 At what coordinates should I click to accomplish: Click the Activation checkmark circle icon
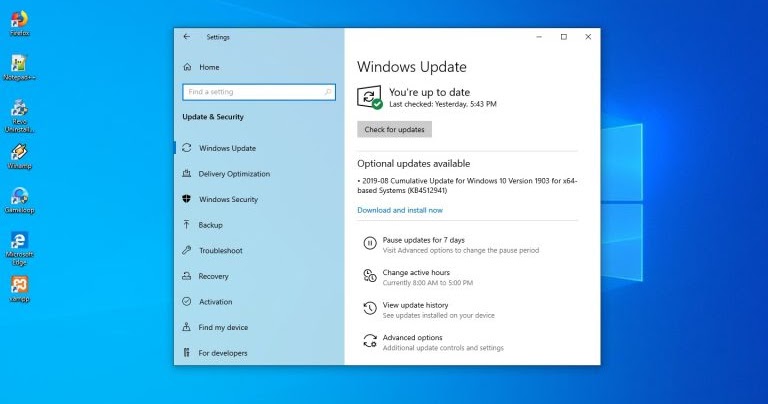tap(187, 302)
